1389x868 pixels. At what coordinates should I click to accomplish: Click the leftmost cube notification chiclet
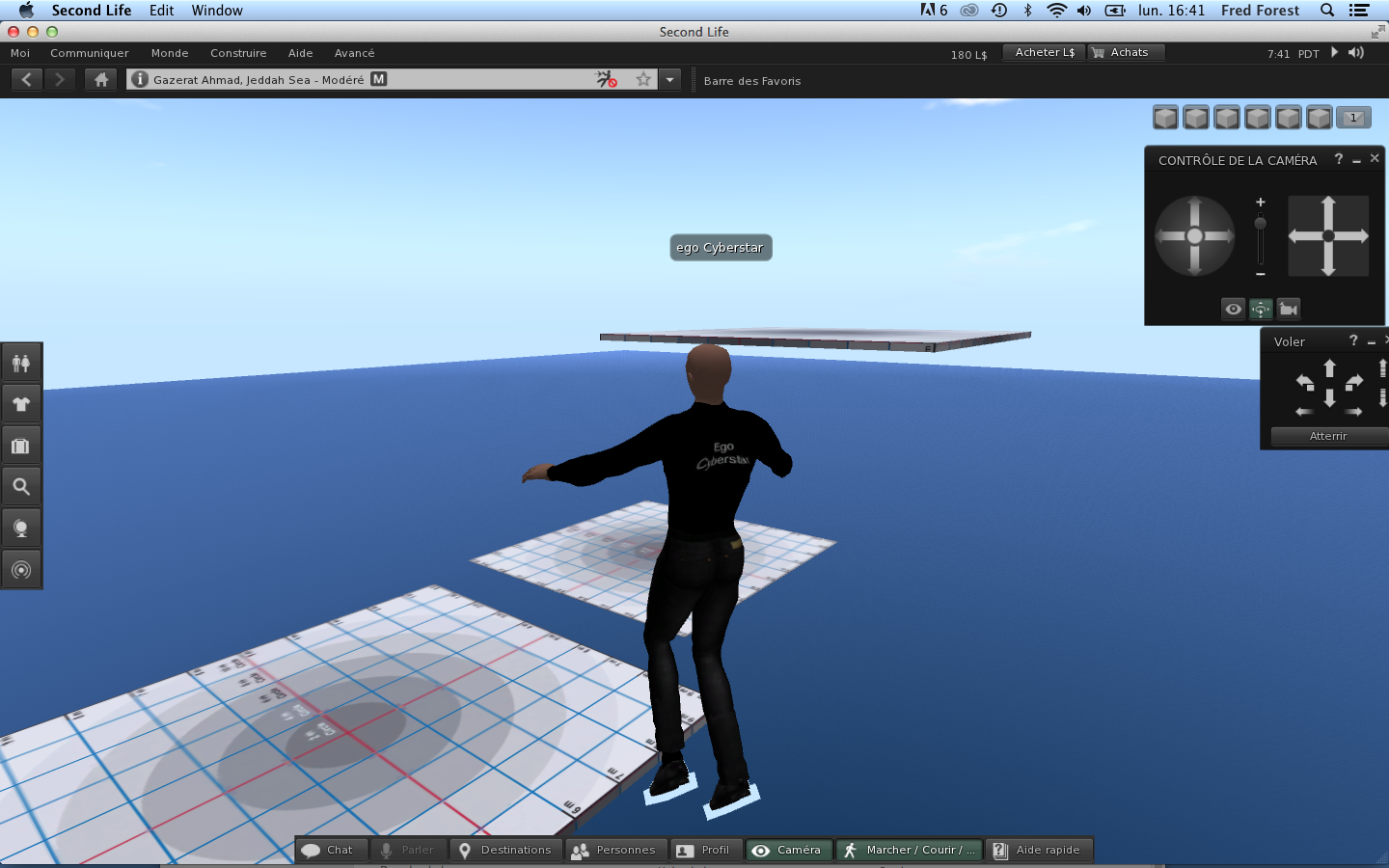point(1165,118)
